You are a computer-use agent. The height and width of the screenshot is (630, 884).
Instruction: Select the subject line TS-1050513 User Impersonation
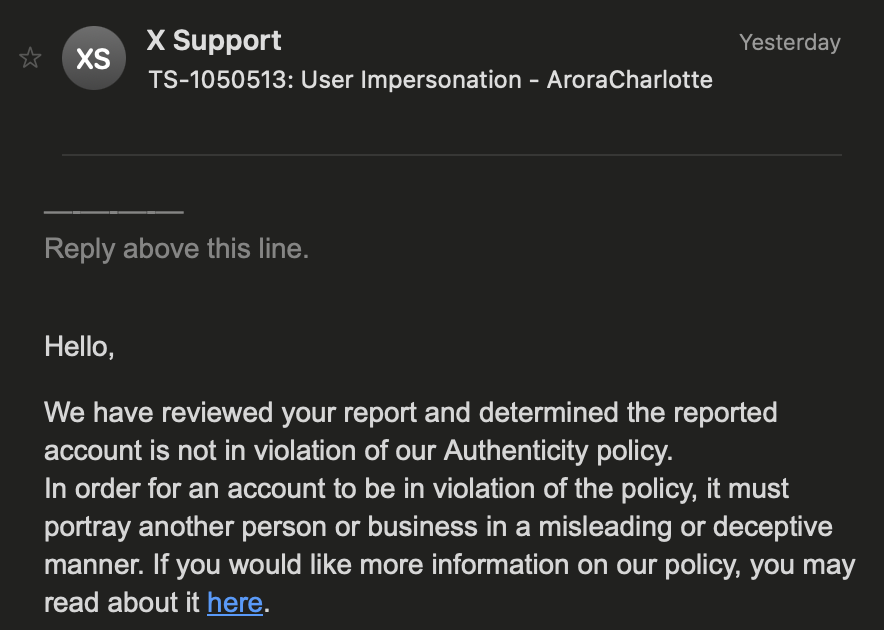click(x=430, y=80)
